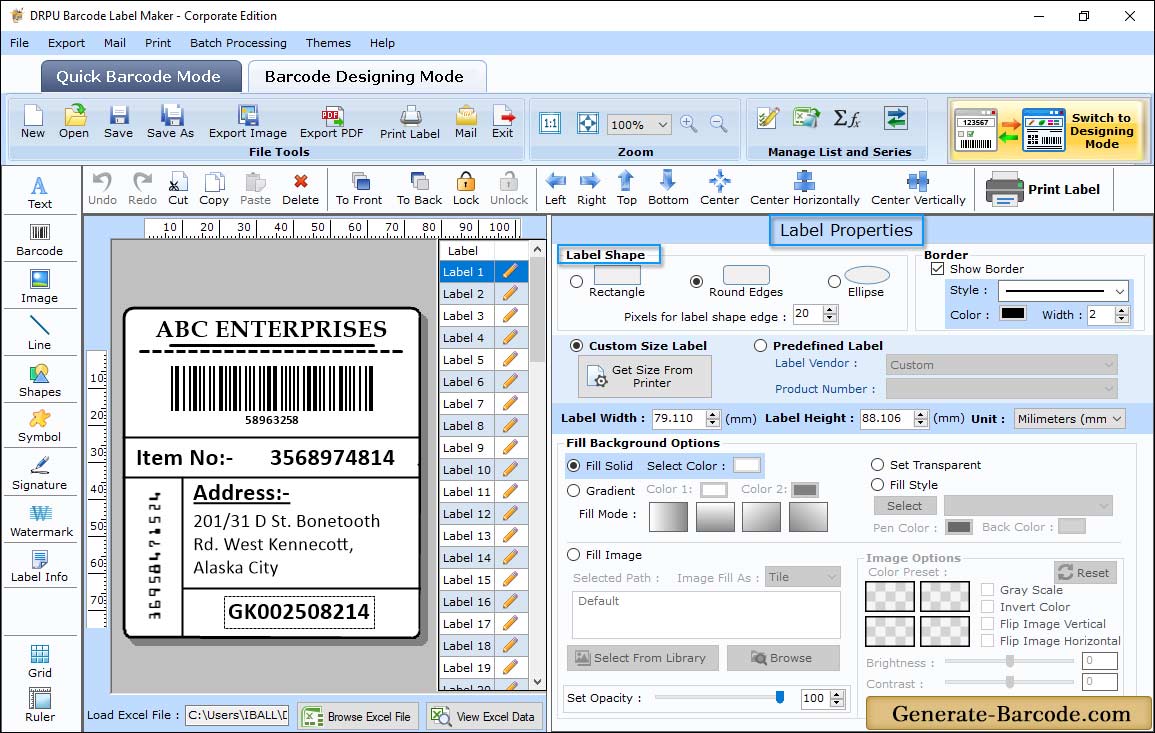
Task: Add a Watermark using sidebar tool
Action: click(x=41, y=521)
